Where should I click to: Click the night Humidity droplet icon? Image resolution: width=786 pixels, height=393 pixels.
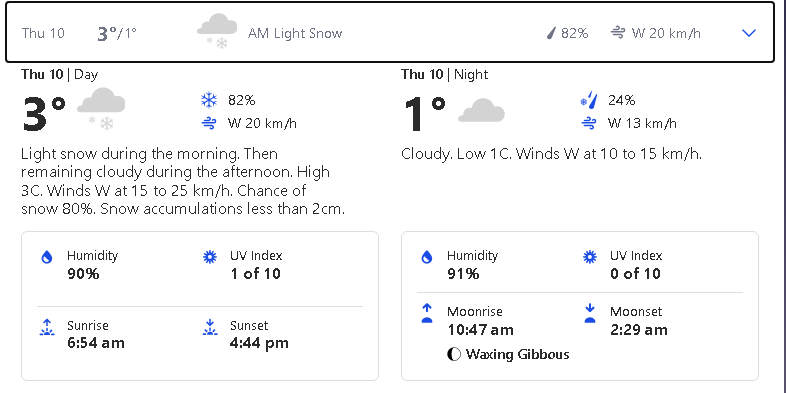coord(427,257)
